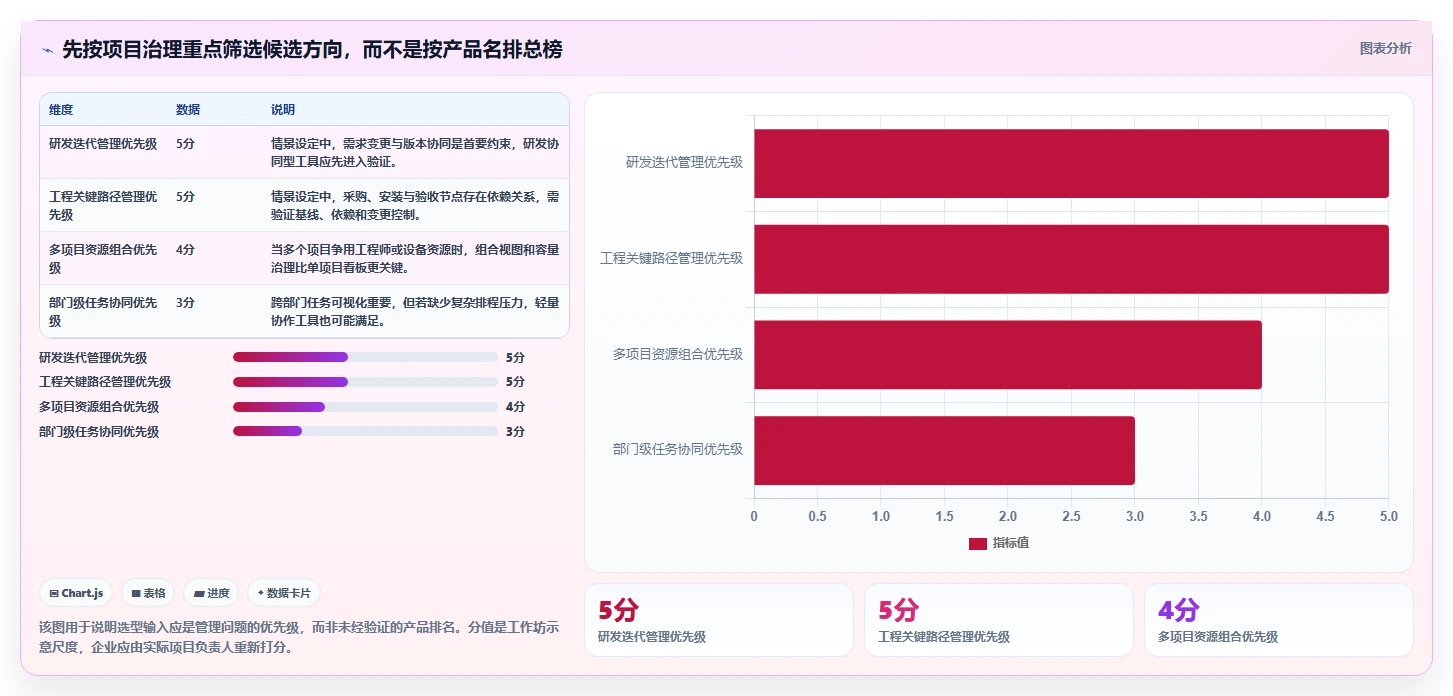Click the 2.5 x-axis tick label
Viewport: 1453px width, 696px height.
[x=1071, y=517]
